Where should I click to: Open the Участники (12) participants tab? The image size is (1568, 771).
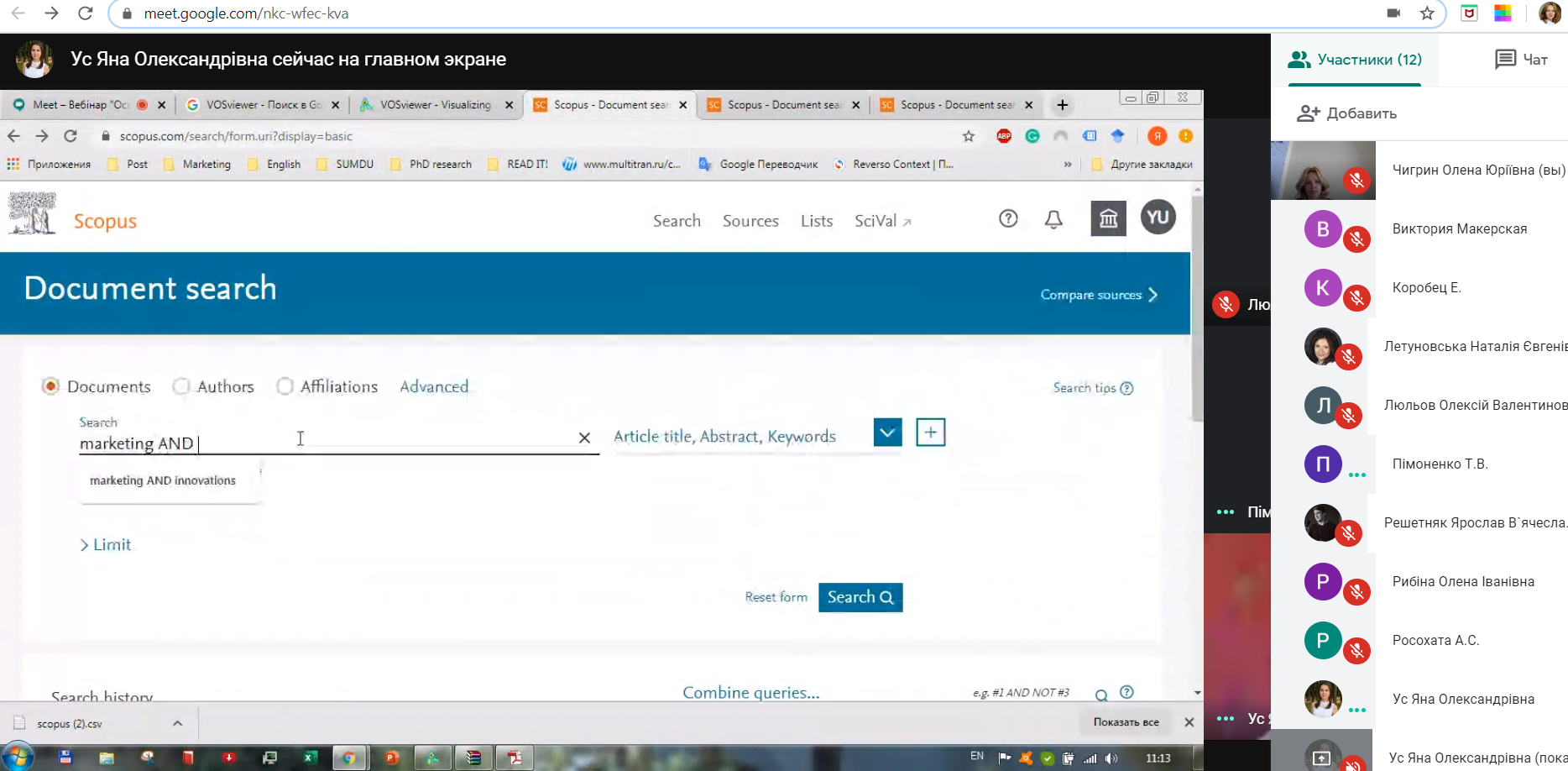click(x=1355, y=60)
